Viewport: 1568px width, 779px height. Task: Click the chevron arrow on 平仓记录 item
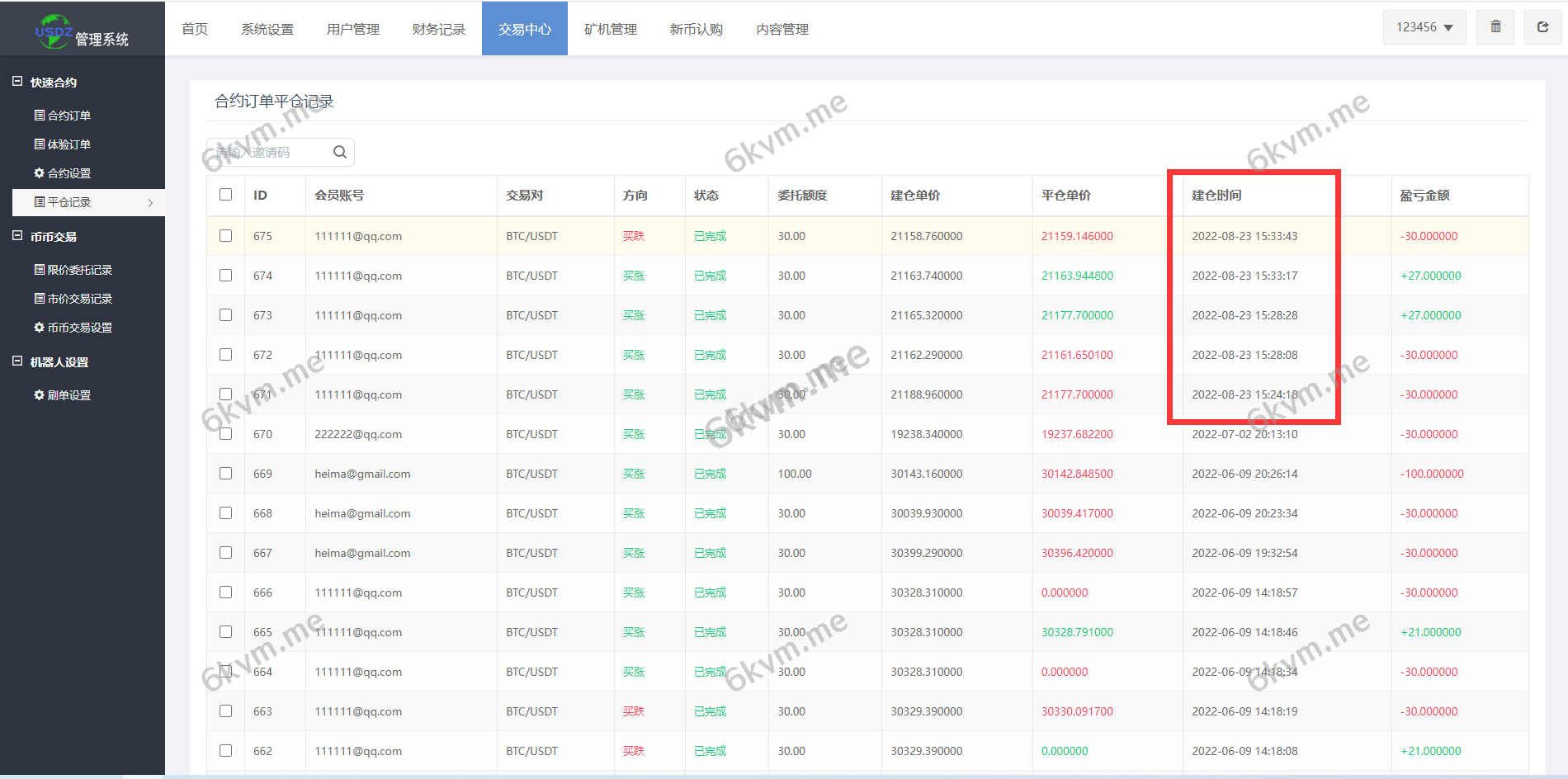coord(150,202)
